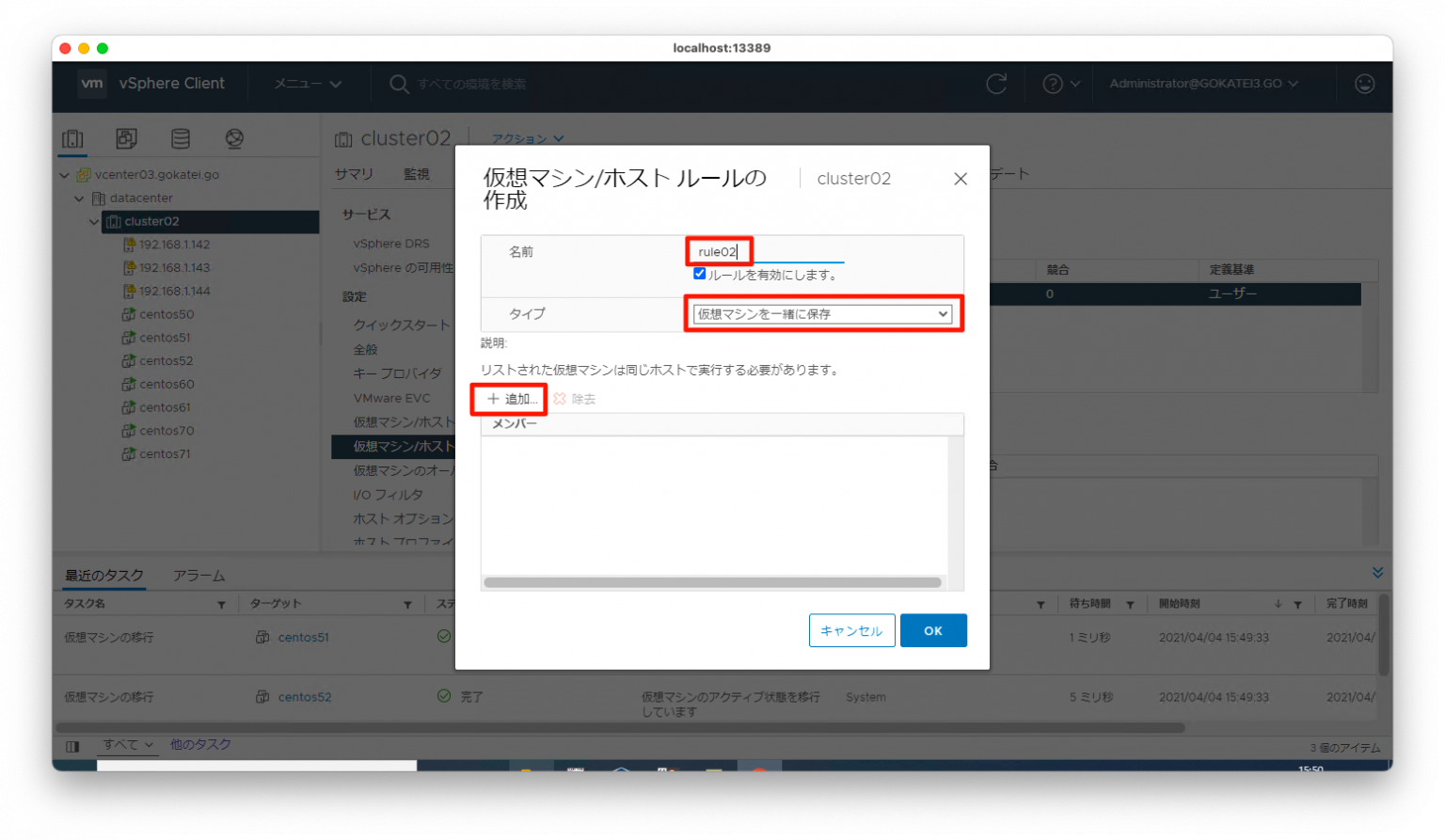Viewport: 1445px width, 840px height.
Task: Open the Help menu via question mark icon
Action: pyautogui.click(x=1054, y=84)
